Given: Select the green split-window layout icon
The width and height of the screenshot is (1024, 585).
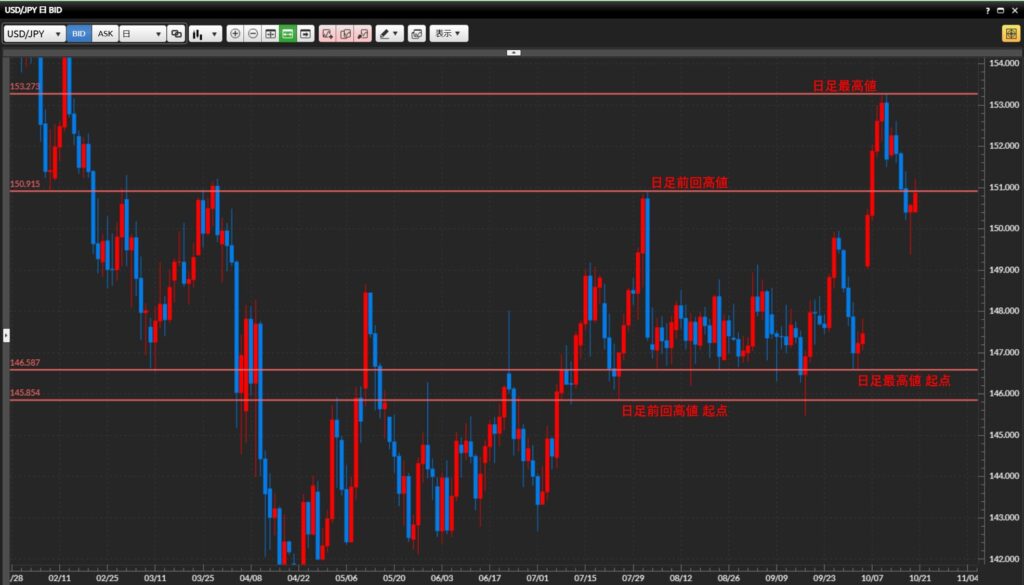Looking at the screenshot, I should click(x=286, y=33).
